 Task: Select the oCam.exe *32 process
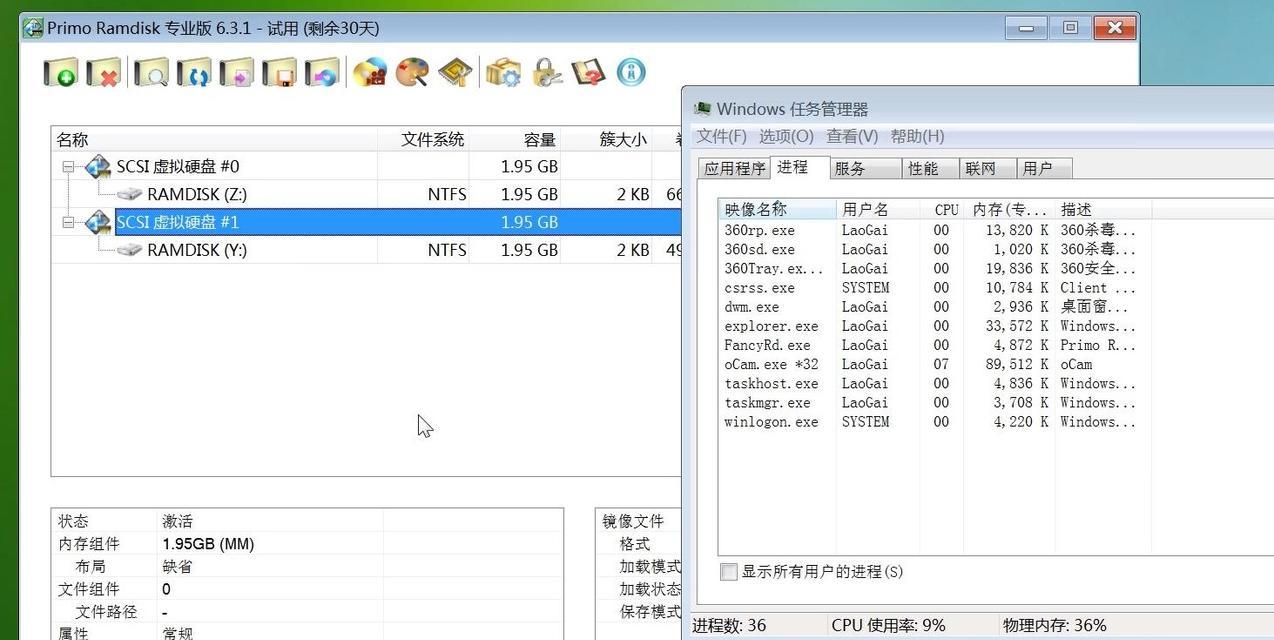934,364
